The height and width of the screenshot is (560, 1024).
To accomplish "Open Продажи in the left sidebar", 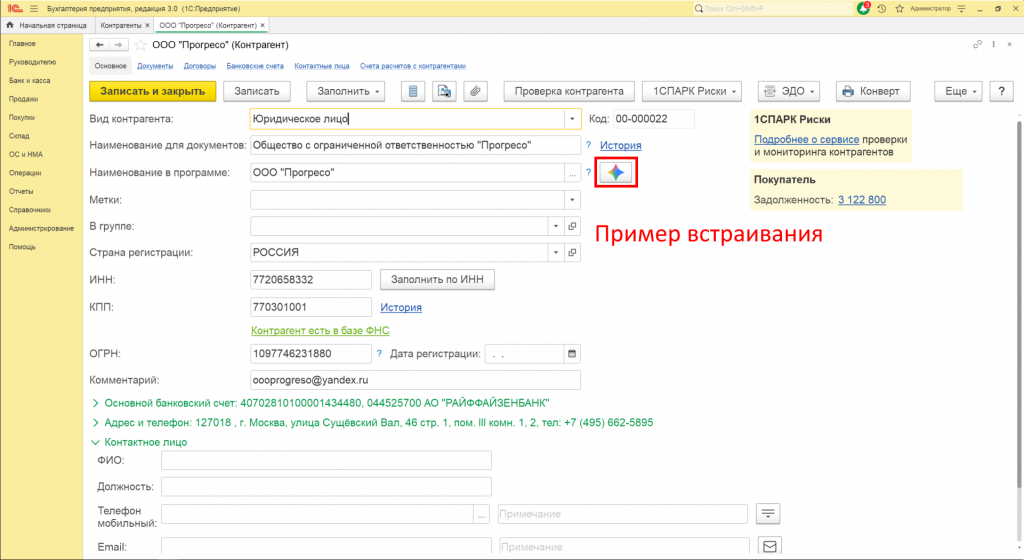I will click(24, 99).
